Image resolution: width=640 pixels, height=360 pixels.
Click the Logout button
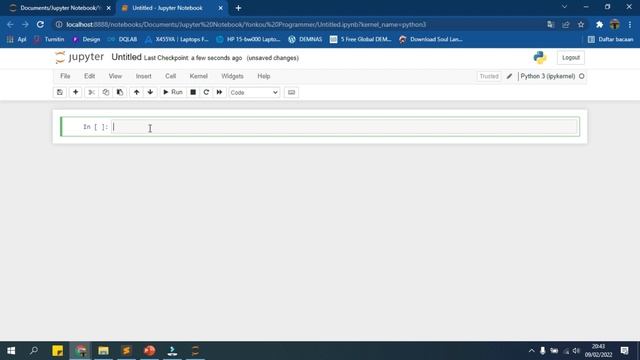(571, 58)
